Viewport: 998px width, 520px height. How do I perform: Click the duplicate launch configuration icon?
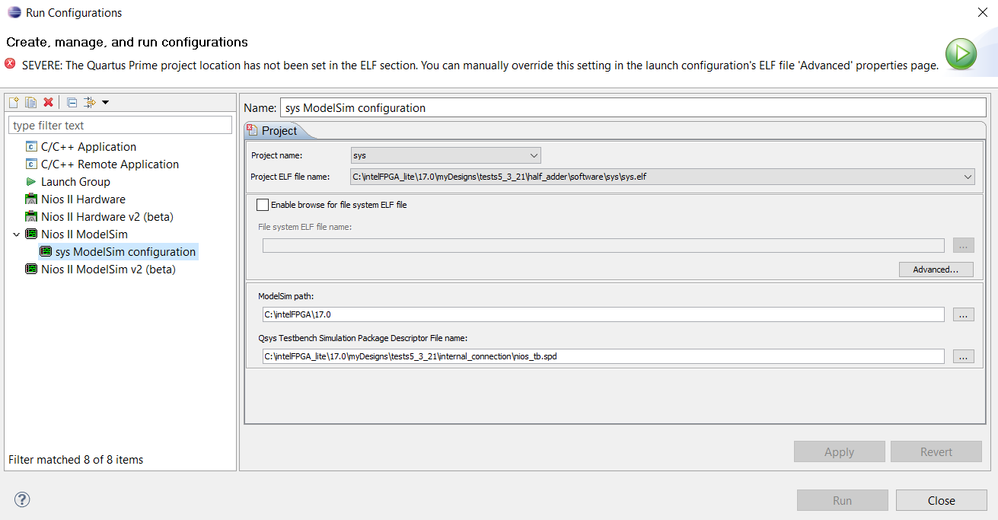coord(31,102)
